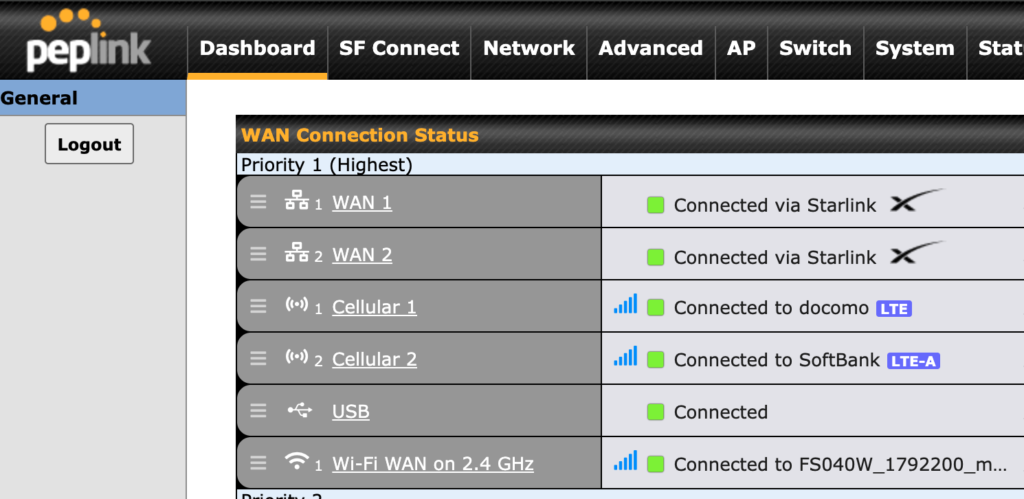Open the Advanced tab
1024x499 pixels.
650,48
